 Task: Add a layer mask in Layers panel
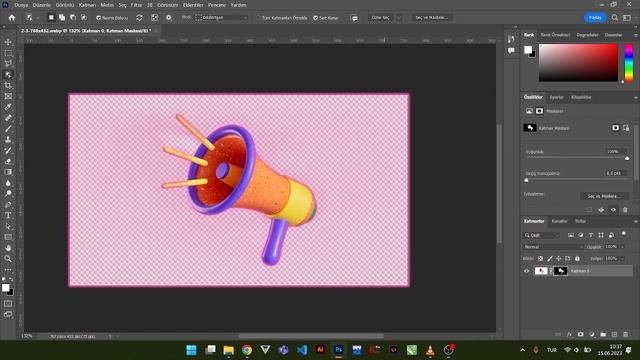[x=580, y=334]
